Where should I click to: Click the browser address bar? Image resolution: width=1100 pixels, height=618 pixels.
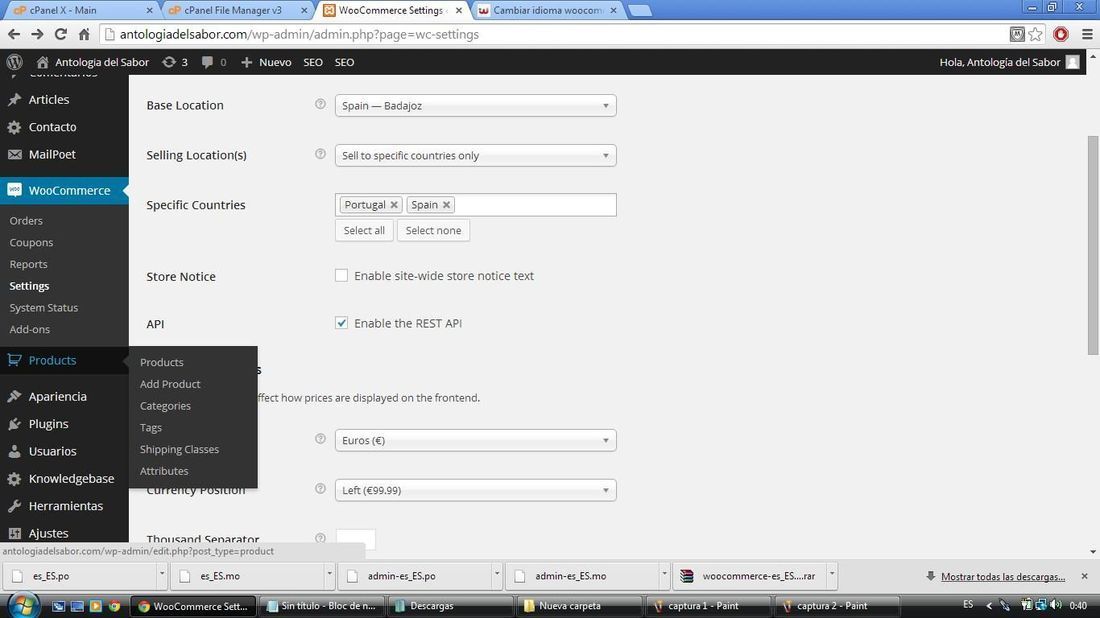553,34
